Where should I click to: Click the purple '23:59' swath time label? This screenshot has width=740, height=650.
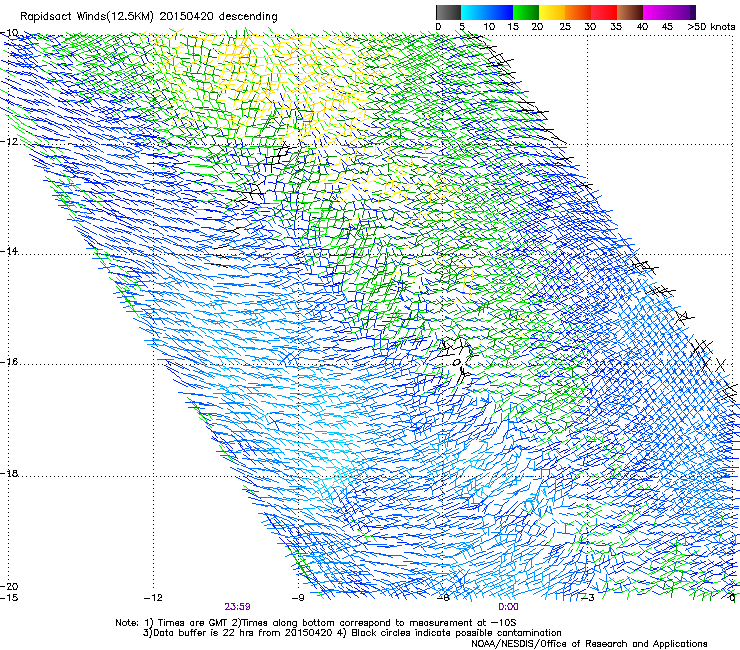pos(237,607)
